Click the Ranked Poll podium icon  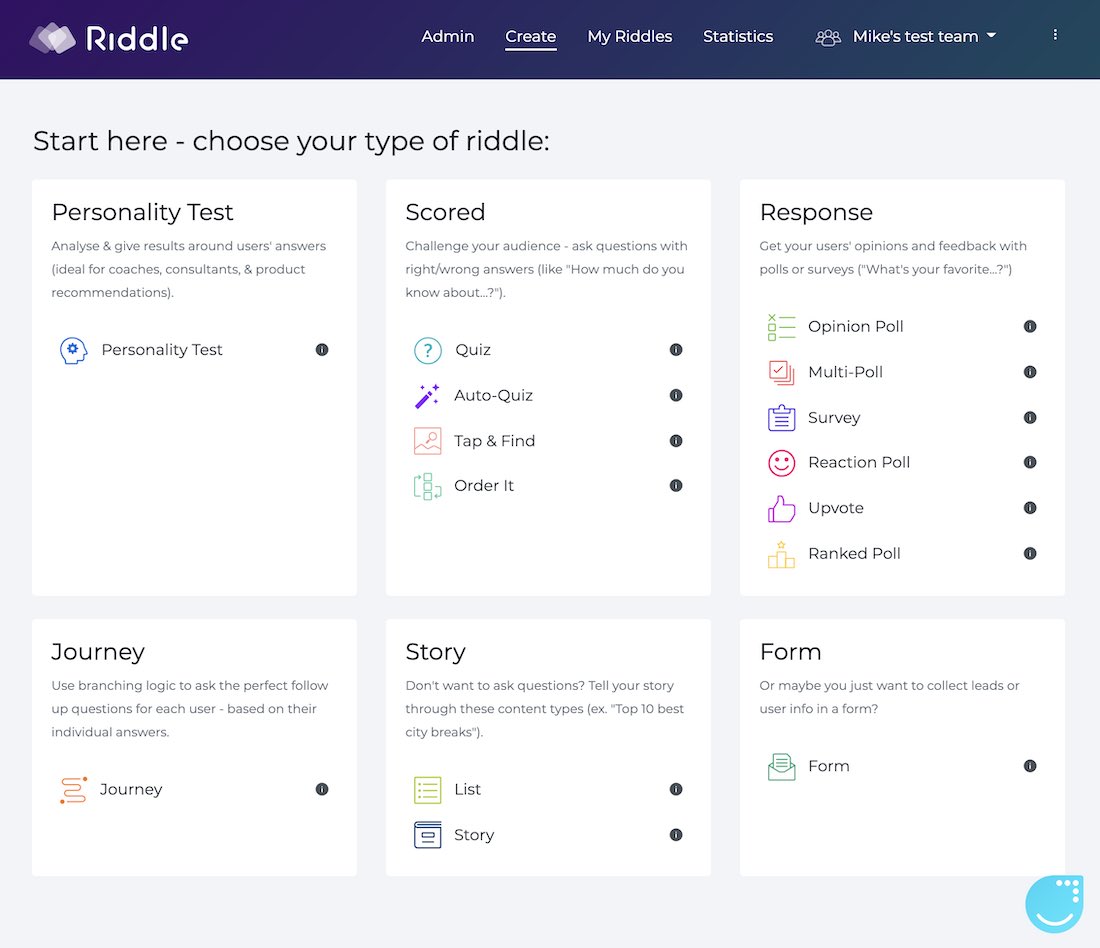[782, 554]
